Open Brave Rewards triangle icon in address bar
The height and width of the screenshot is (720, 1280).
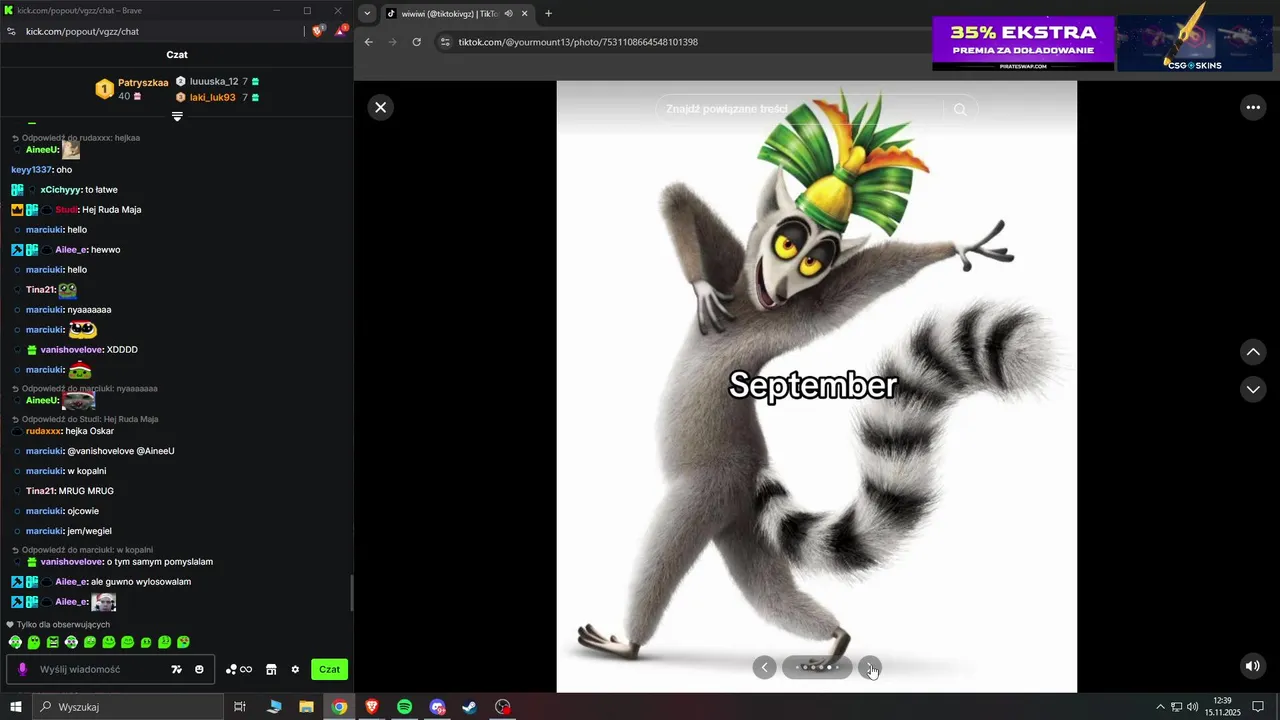point(340,31)
